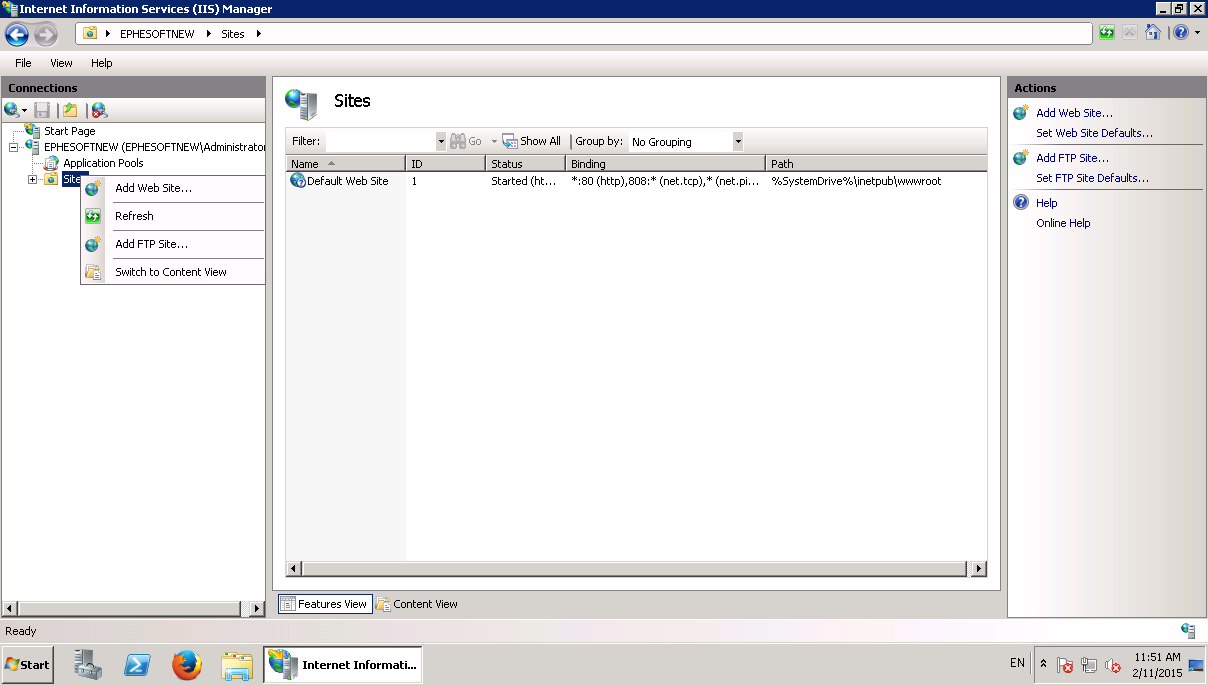This screenshot has height=686, width=1208.
Task: Click the *:80 (http) binding cell
Action: (665, 181)
